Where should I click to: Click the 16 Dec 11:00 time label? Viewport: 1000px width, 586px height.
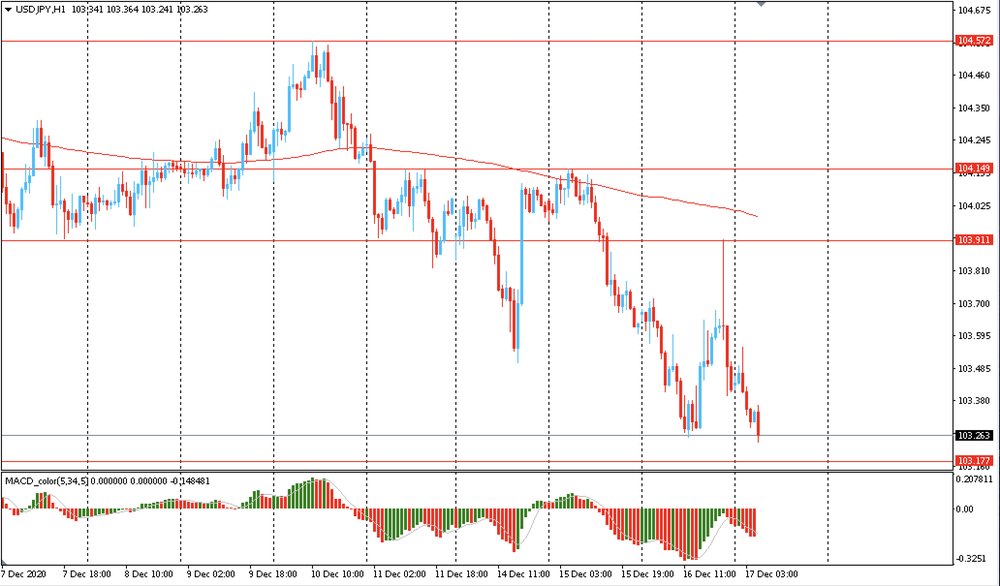coord(709,574)
